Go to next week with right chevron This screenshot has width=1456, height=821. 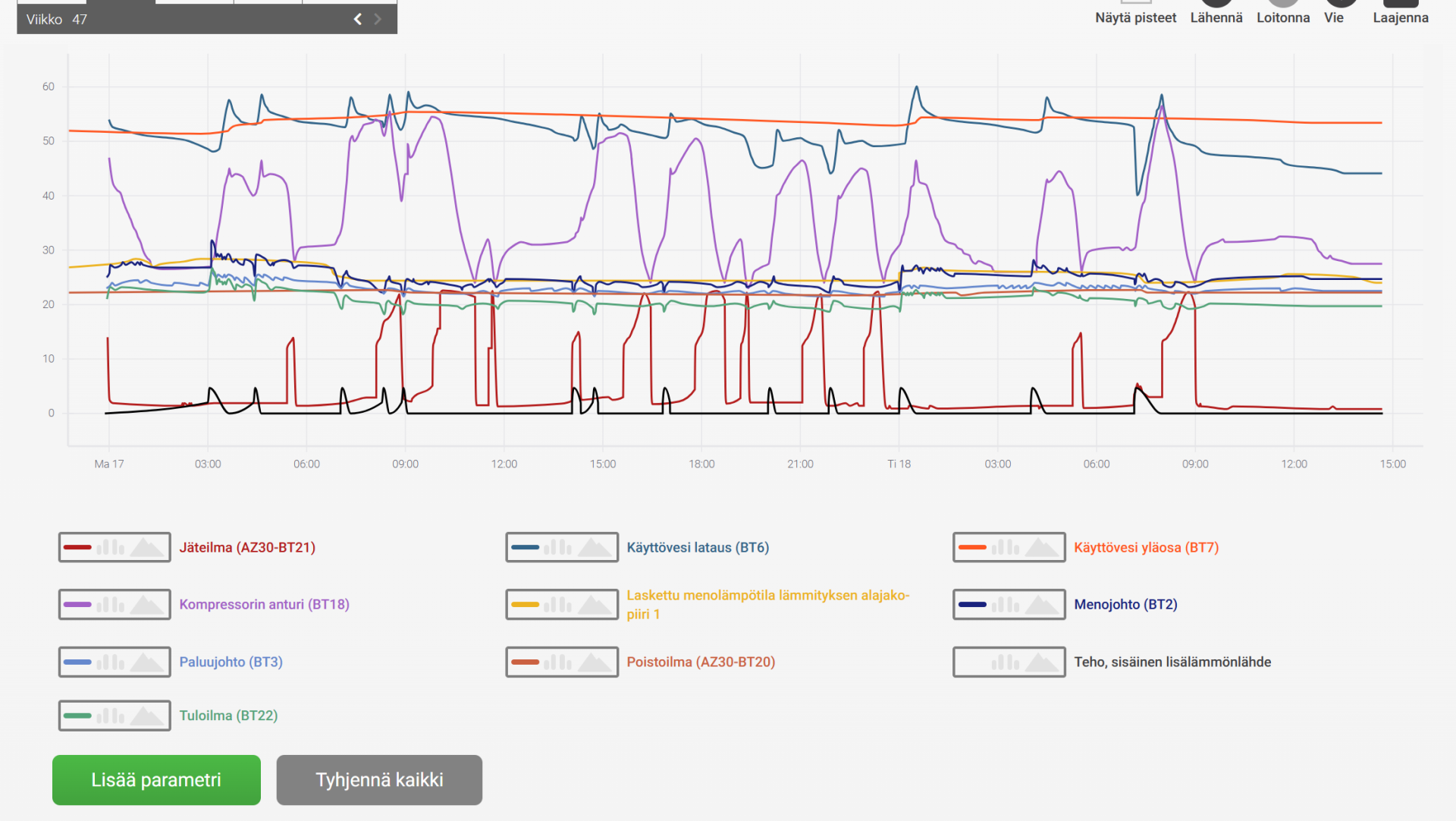tap(378, 20)
